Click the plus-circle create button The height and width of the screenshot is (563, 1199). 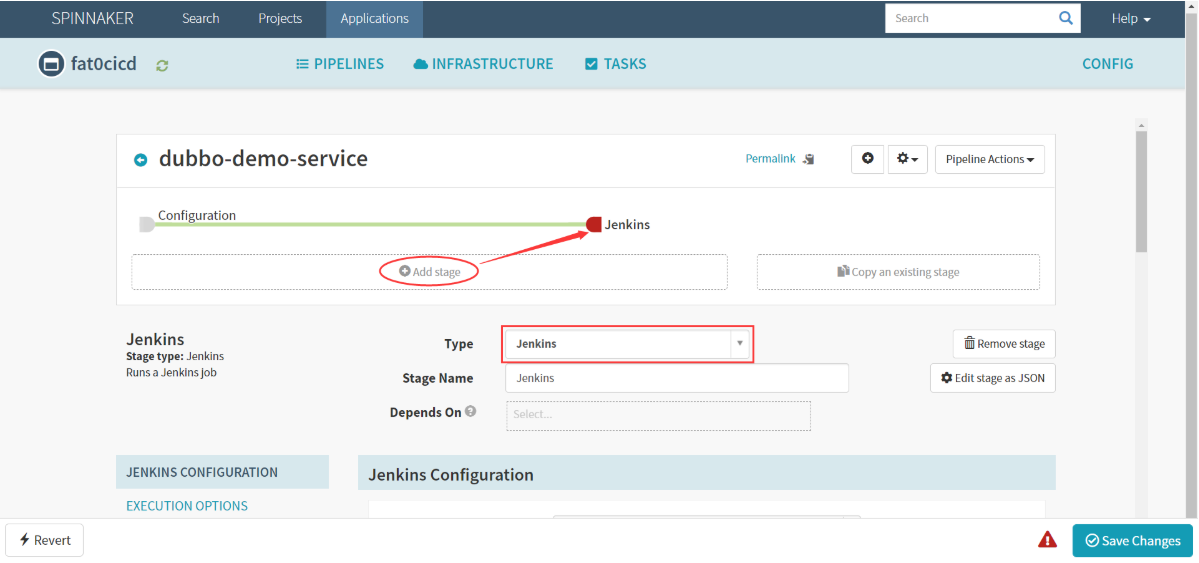[868, 159]
